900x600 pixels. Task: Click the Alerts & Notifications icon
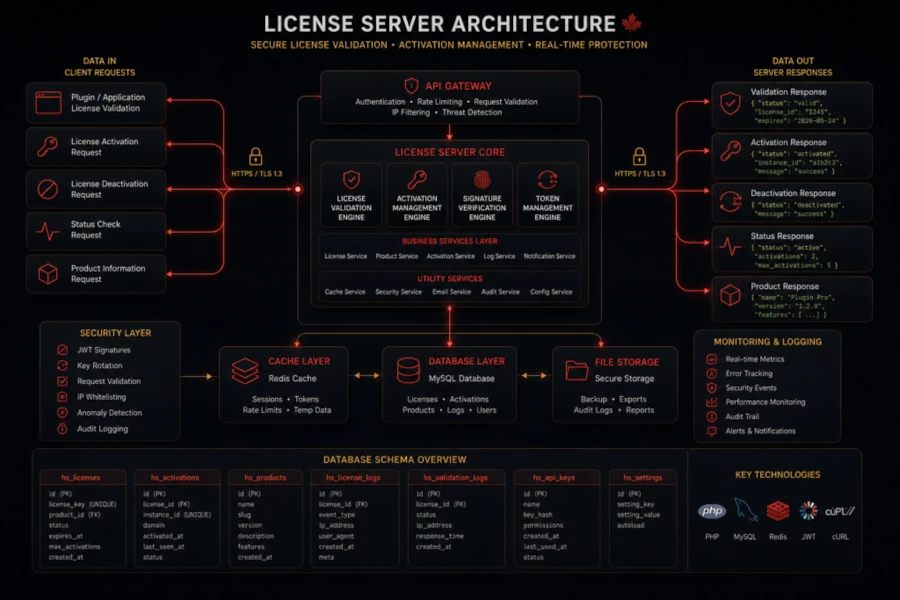coord(712,431)
